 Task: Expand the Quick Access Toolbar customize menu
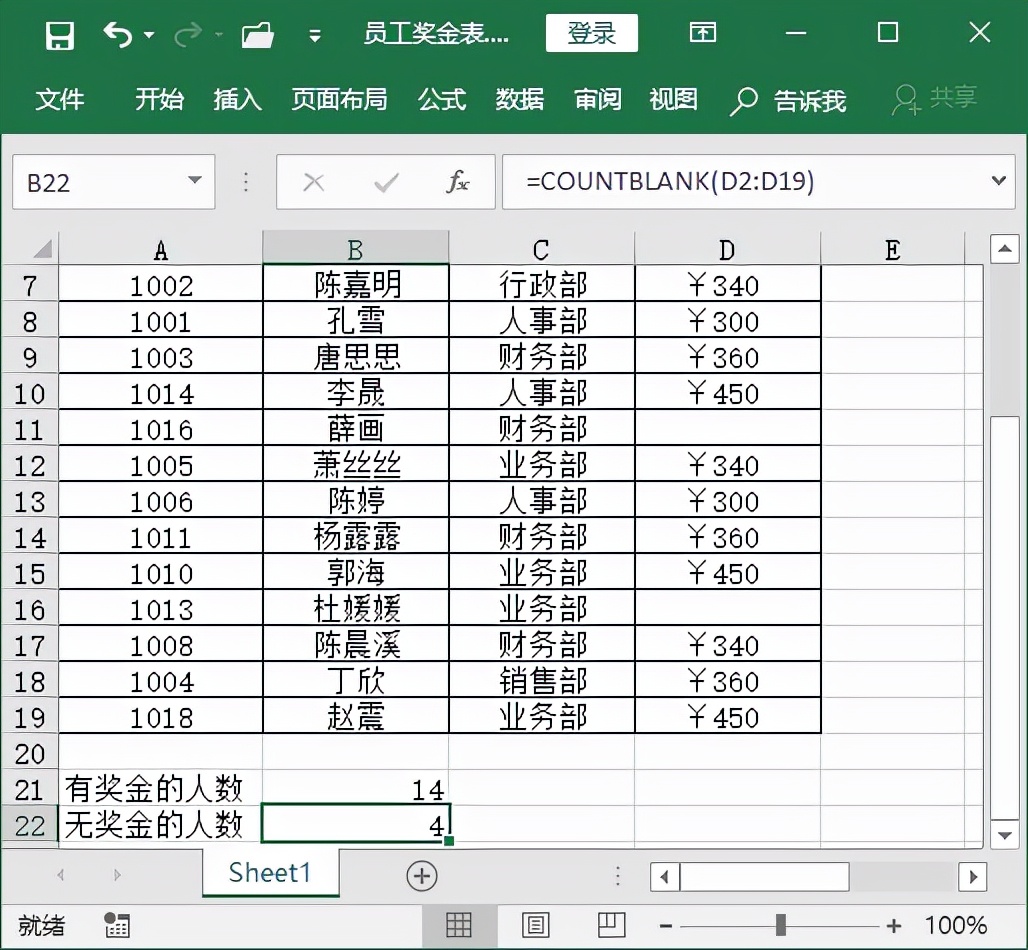313,33
